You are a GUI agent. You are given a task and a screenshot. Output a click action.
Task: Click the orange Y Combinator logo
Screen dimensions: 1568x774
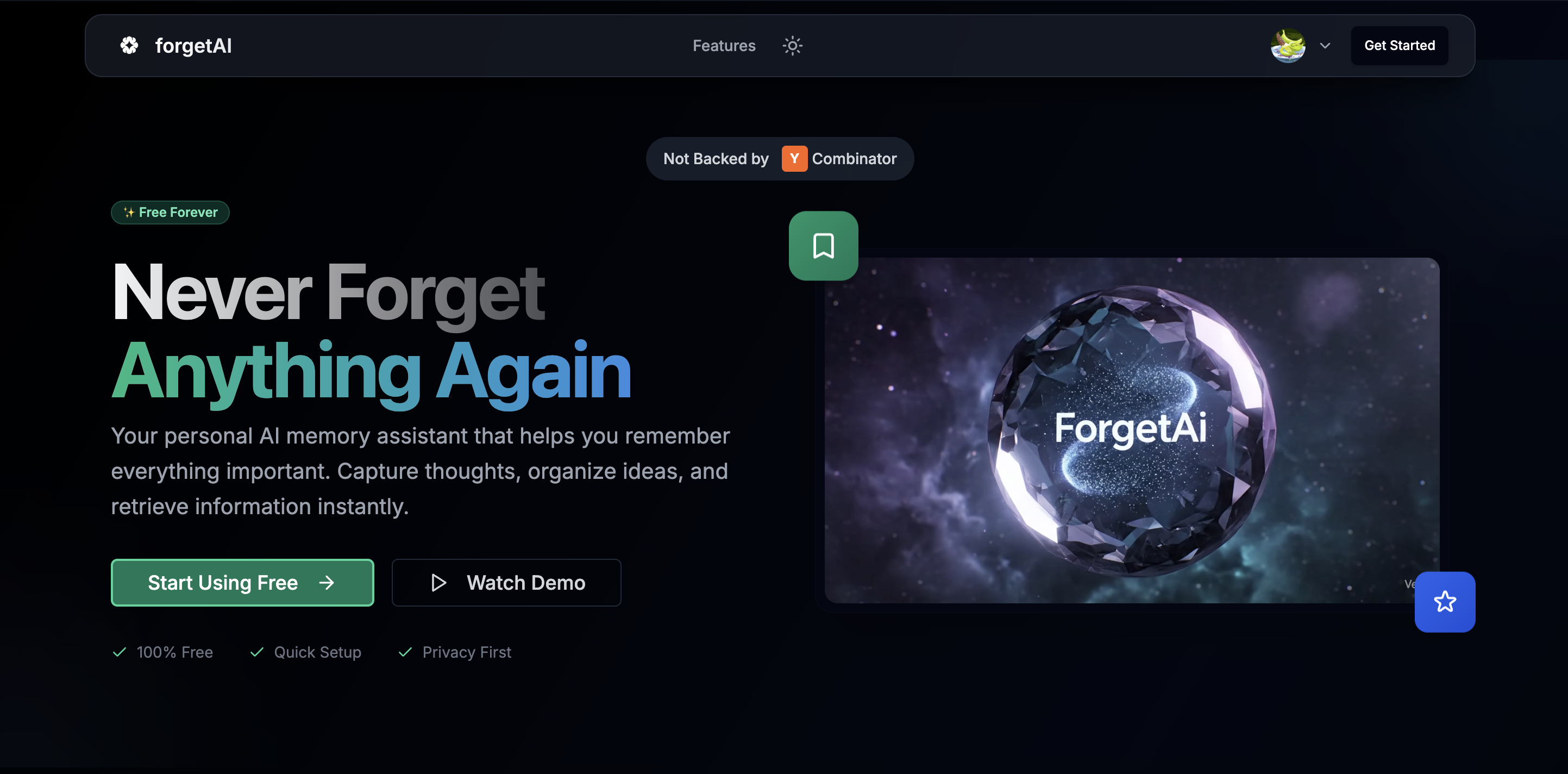(794, 159)
